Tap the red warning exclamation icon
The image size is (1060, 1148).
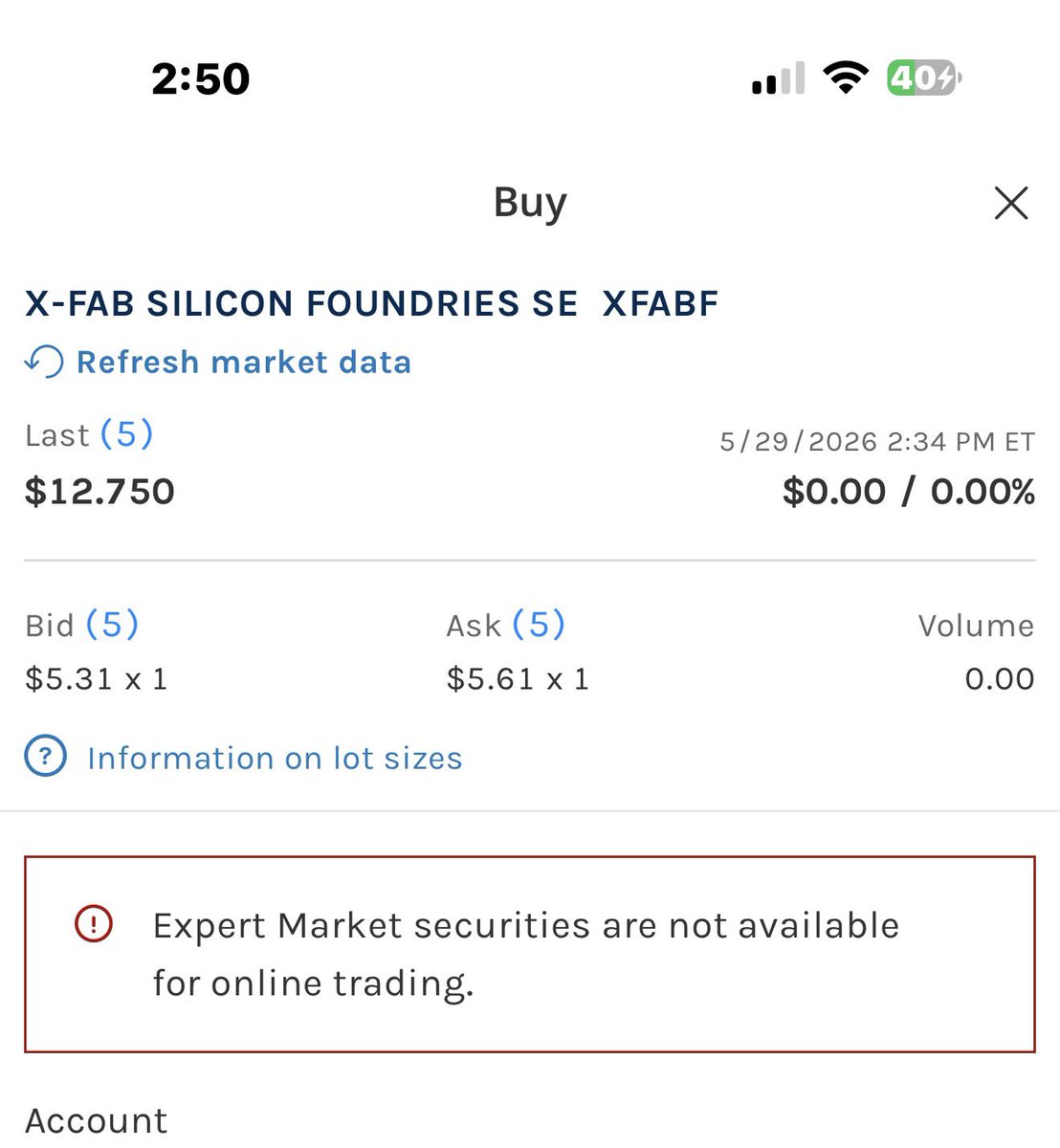pyautogui.click(x=94, y=924)
